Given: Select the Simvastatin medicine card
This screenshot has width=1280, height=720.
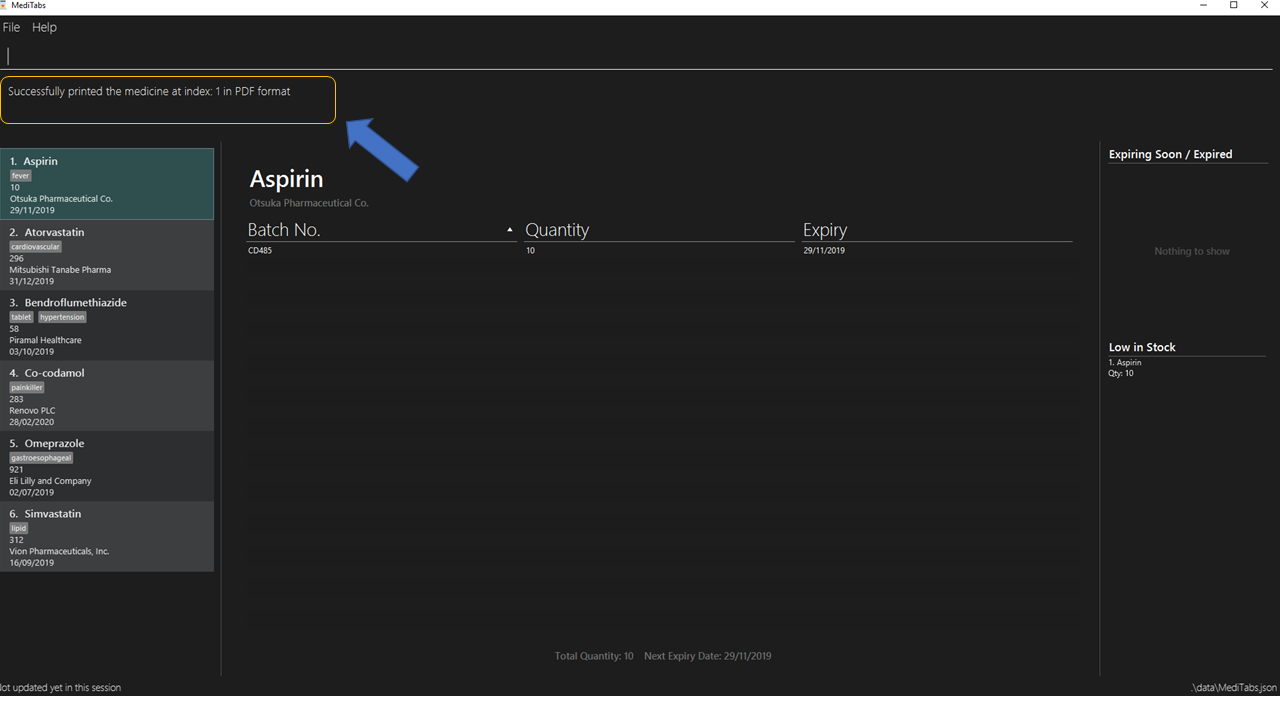Looking at the screenshot, I should tap(107, 536).
